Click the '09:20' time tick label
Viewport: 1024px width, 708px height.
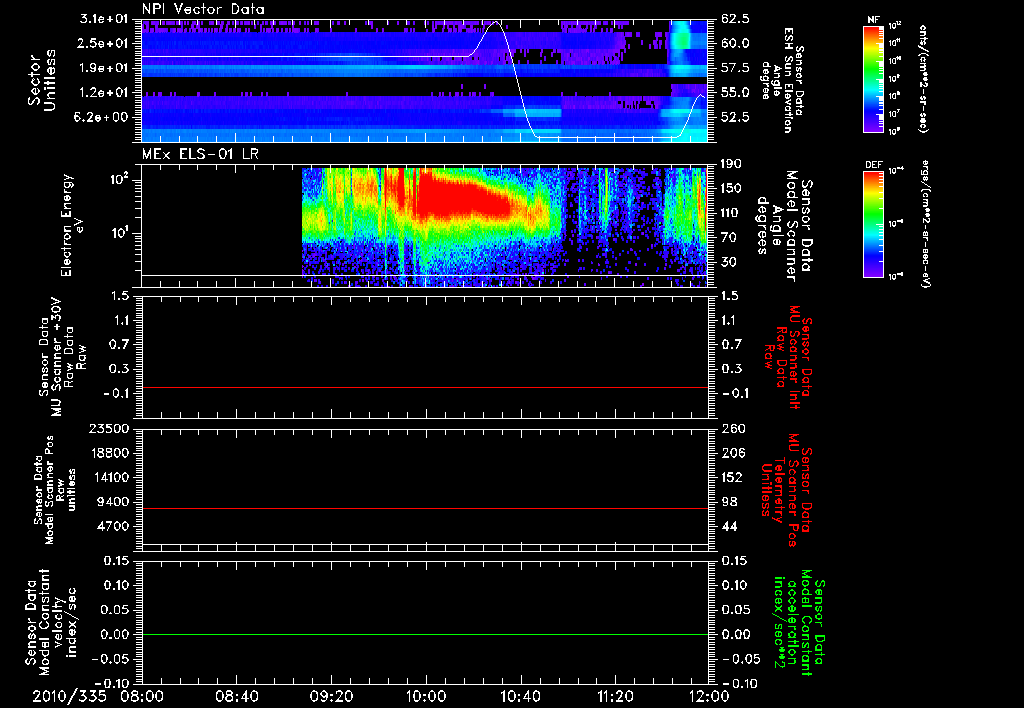331,696
